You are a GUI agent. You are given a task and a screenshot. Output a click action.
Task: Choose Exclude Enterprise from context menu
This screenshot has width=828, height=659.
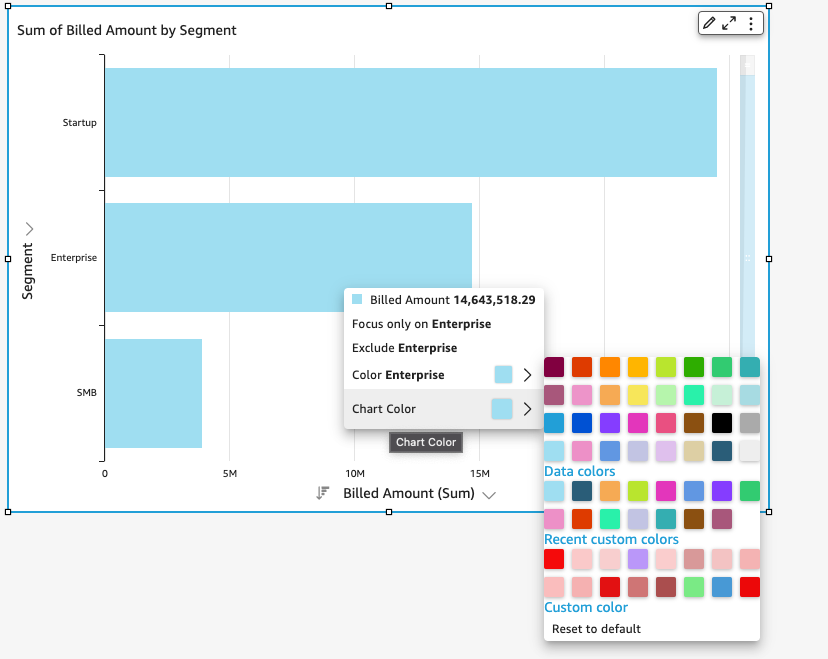(404, 348)
